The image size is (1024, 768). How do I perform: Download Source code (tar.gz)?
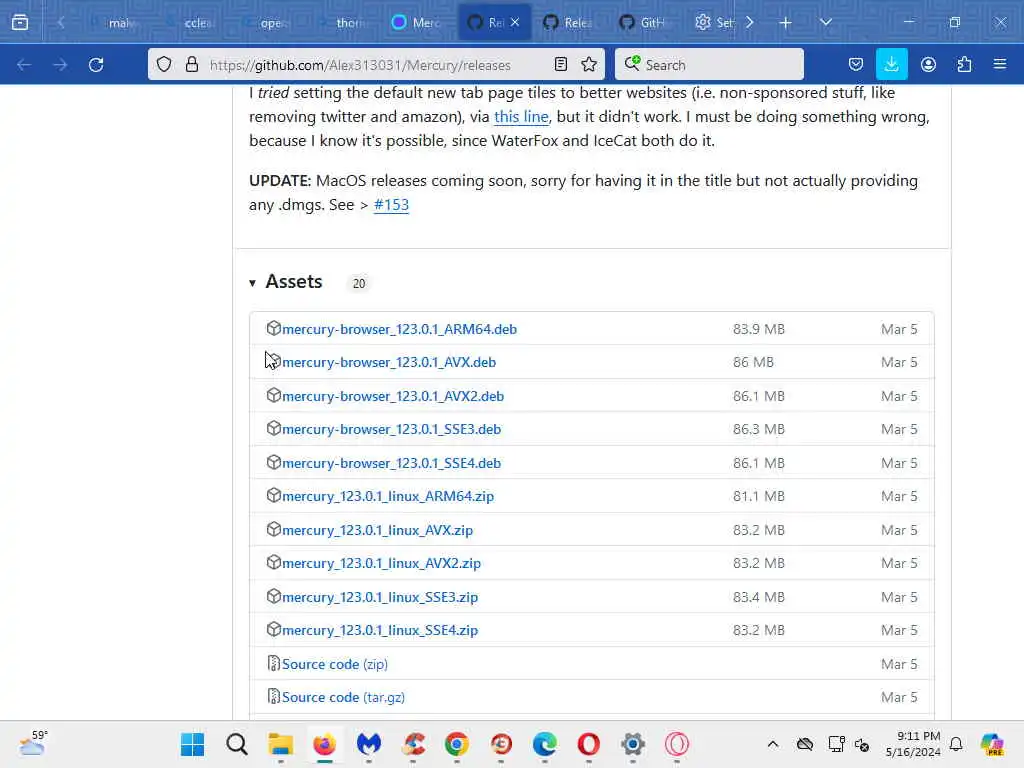(343, 697)
